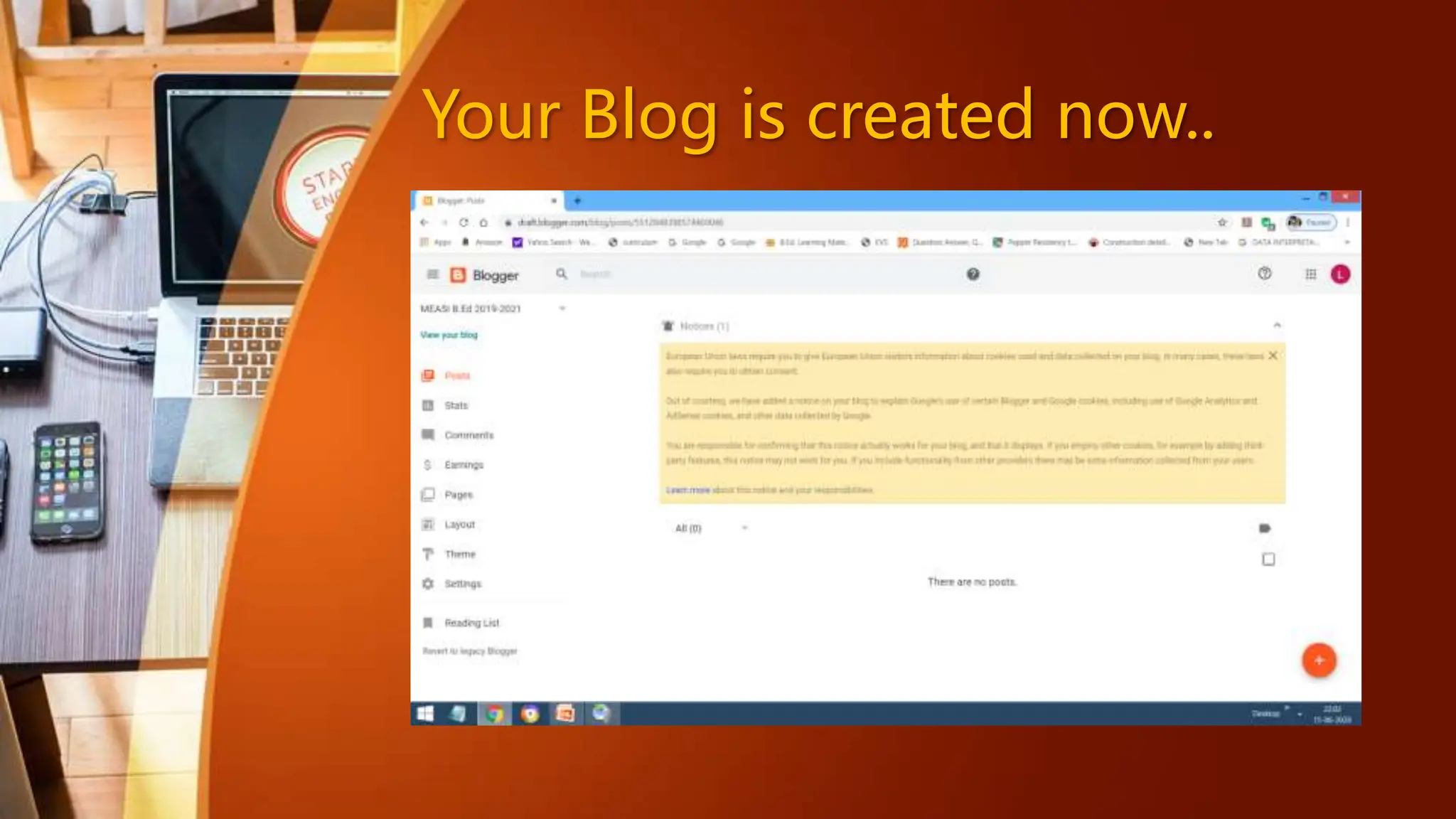Click the browser home icon
This screenshot has height=819, width=1456.
pyautogui.click(x=483, y=223)
